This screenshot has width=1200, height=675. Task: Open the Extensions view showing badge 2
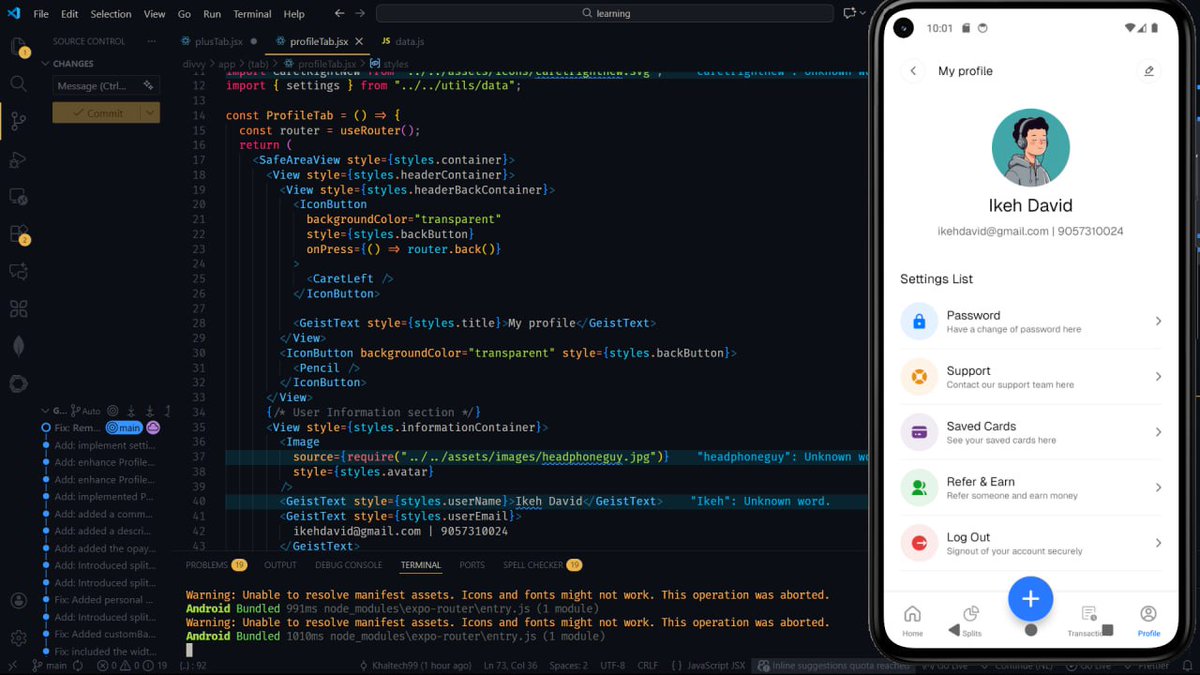pyautogui.click(x=17, y=232)
